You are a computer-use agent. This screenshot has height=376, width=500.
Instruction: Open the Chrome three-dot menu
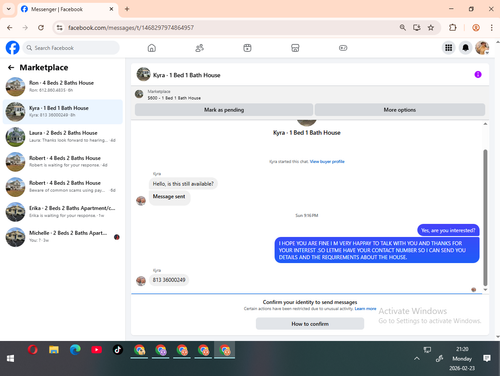click(x=491, y=28)
